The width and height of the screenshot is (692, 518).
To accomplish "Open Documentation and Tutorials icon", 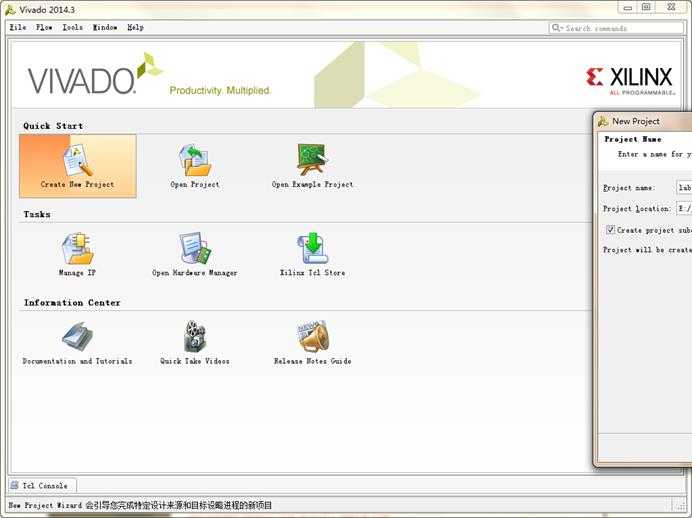I will 78,336.
